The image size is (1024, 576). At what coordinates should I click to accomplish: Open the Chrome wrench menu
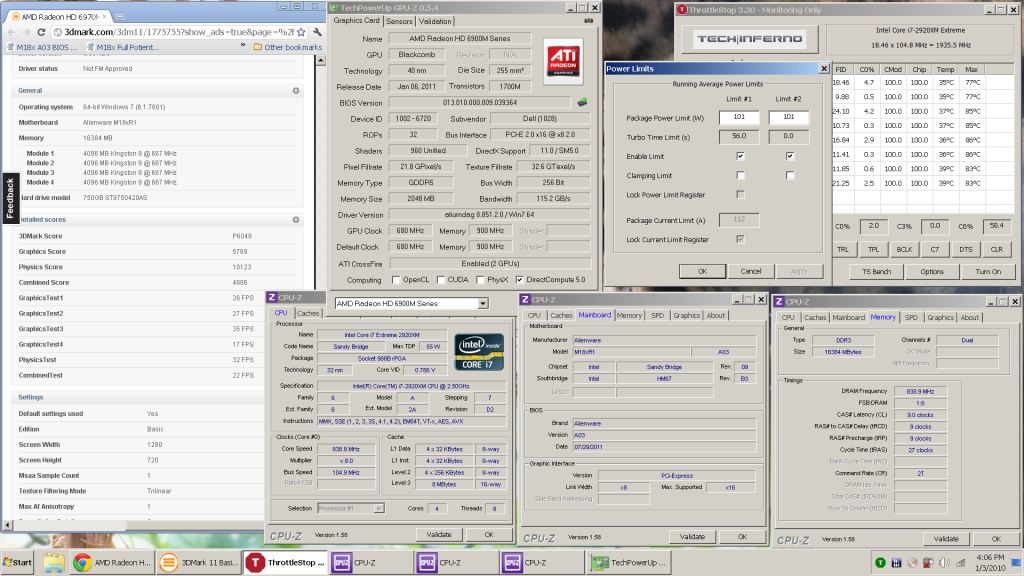[x=317, y=32]
